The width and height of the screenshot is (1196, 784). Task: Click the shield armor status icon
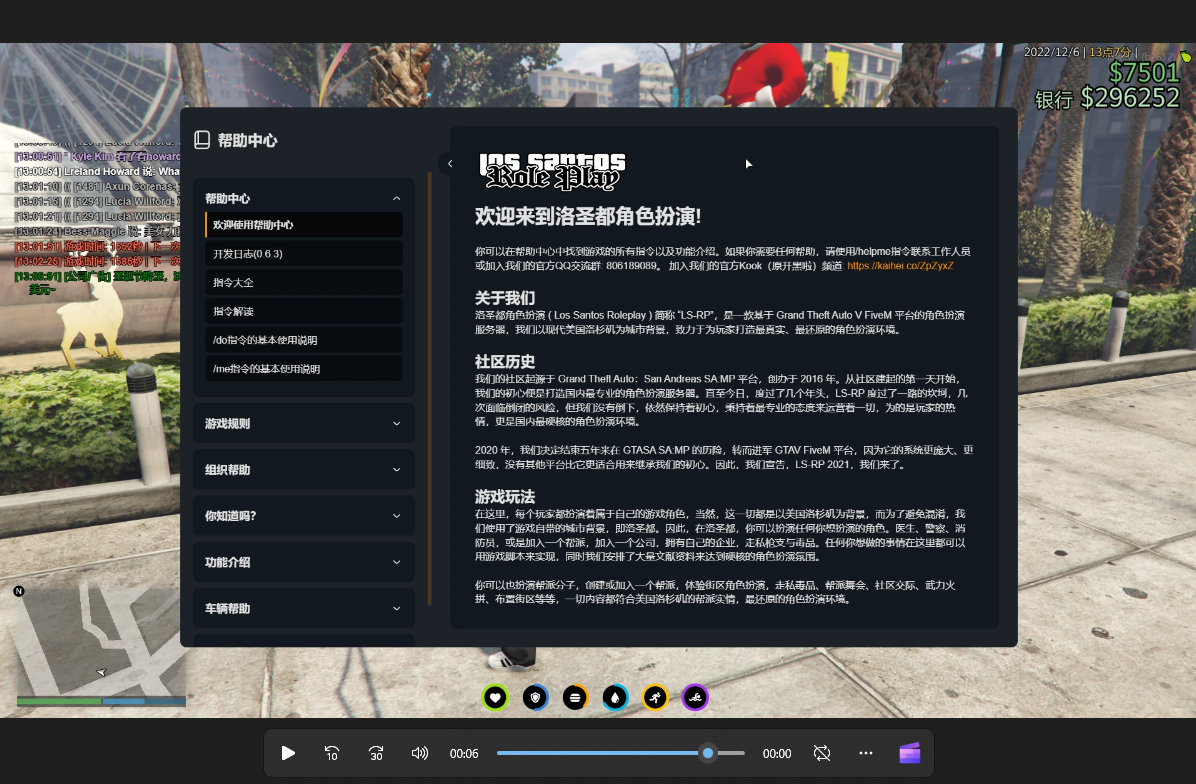pos(535,697)
